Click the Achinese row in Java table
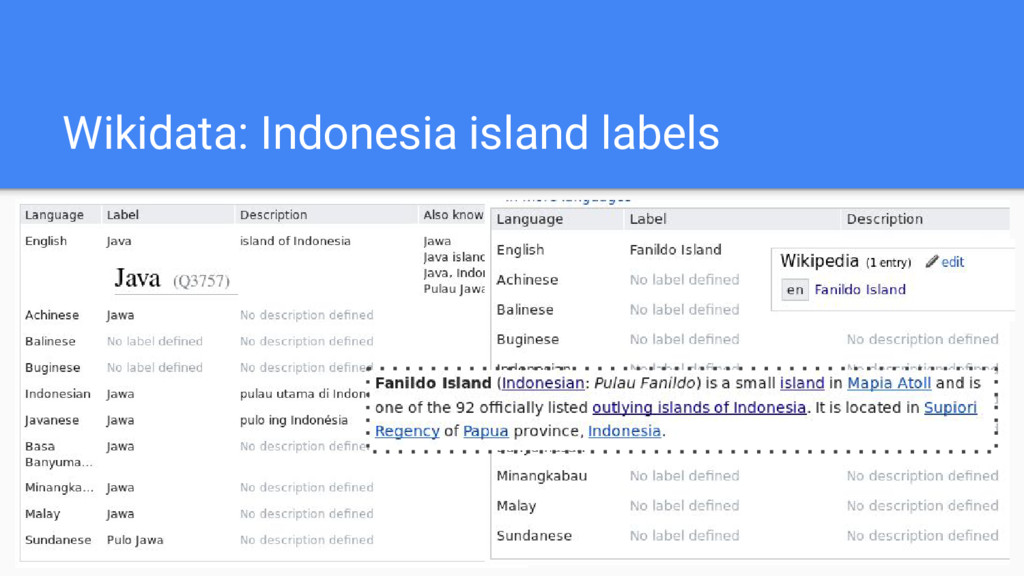The width and height of the screenshot is (1024, 576). point(252,315)
